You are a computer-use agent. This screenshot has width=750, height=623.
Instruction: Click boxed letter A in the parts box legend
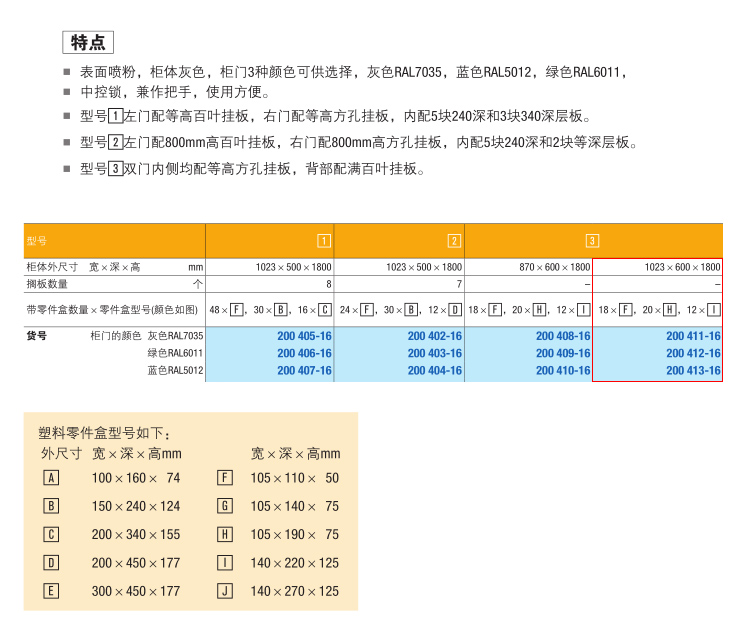coord(51,478)
